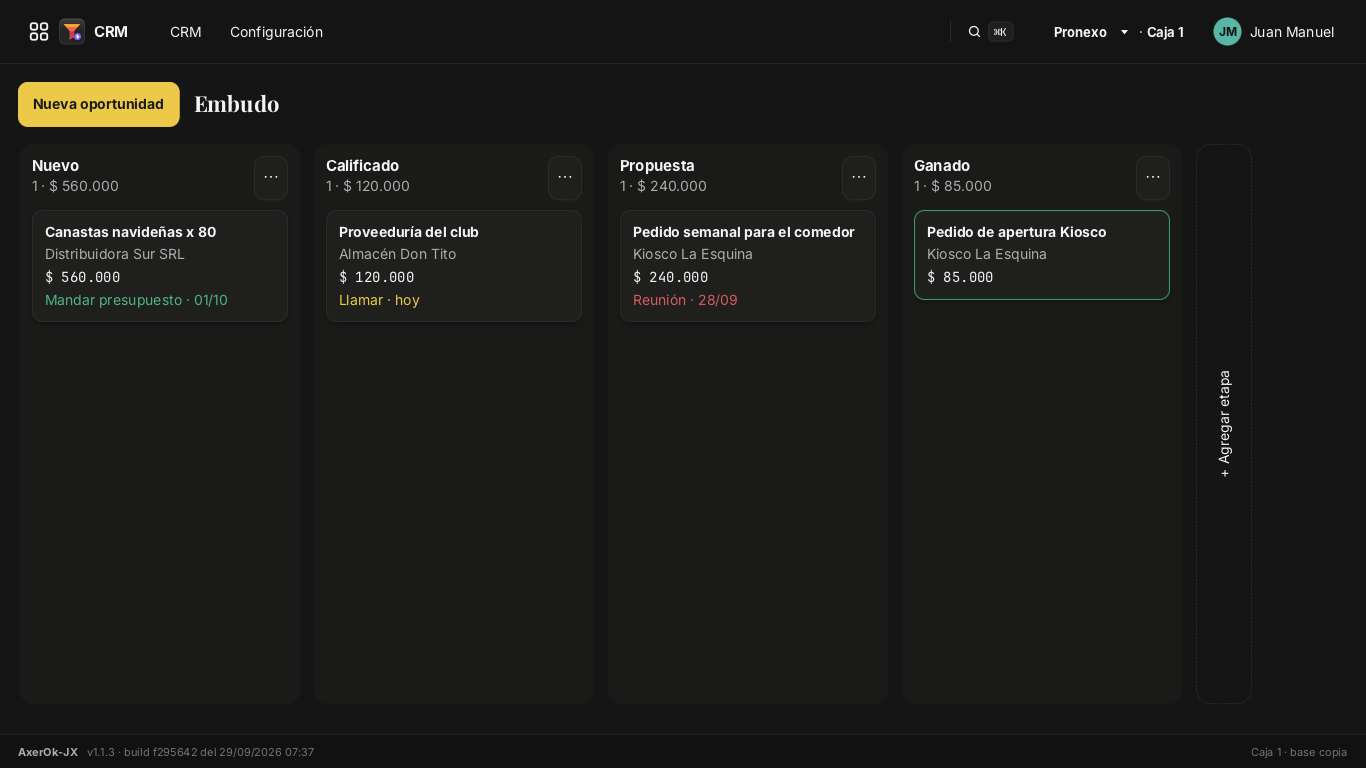The width and height of the screenshot is (1366, 768).
Task: Click 'Almacén Don Tito' client name
Action: point(397,254)
